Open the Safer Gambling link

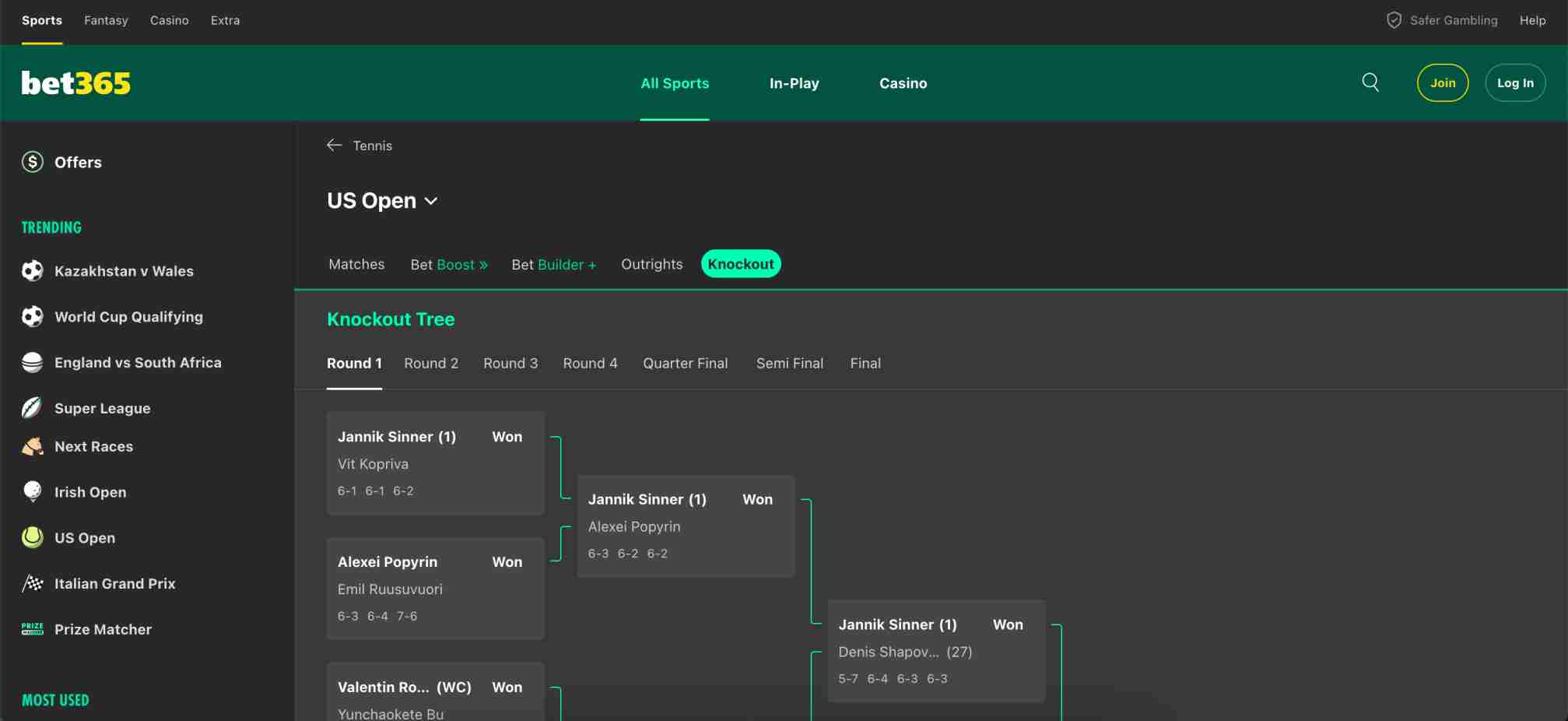(x=1453, y=20)
